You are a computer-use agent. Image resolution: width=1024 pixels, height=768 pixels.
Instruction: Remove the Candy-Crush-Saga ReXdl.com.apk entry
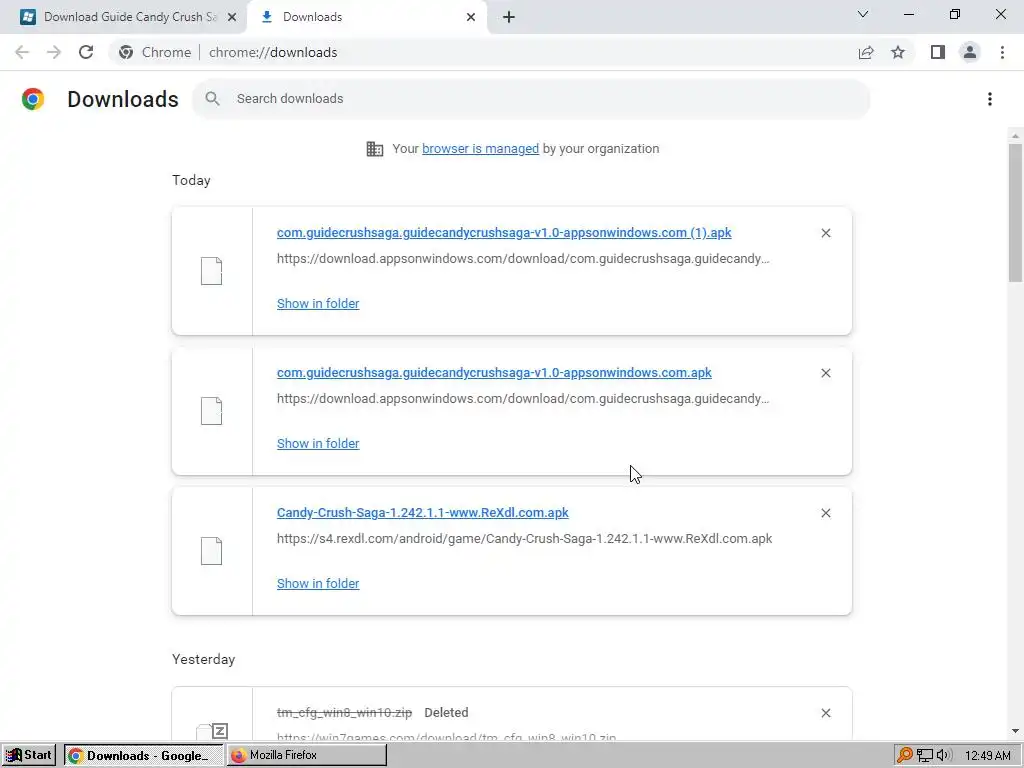[x=825, y=513]
